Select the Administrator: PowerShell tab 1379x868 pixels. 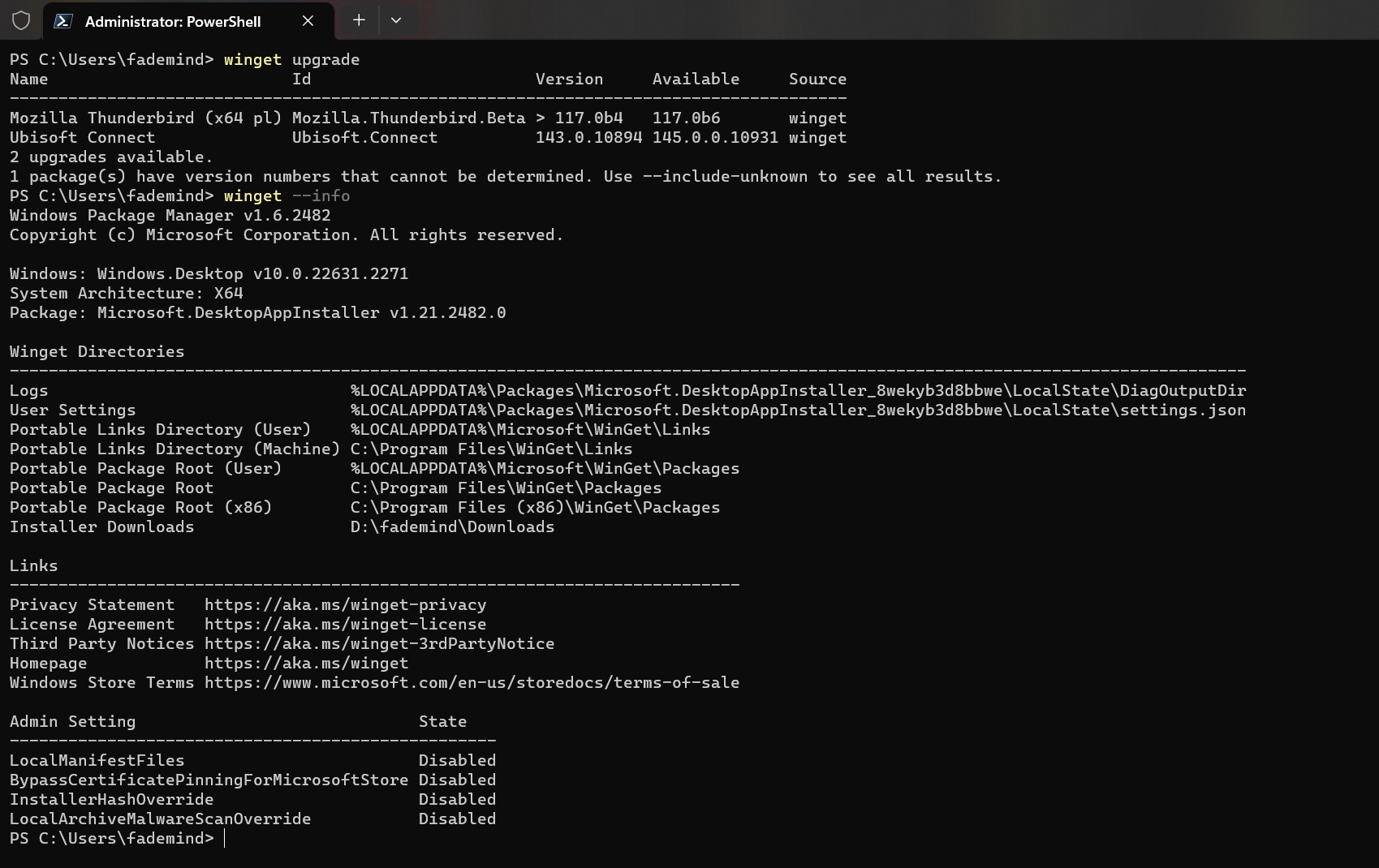(x=170, y=22)
